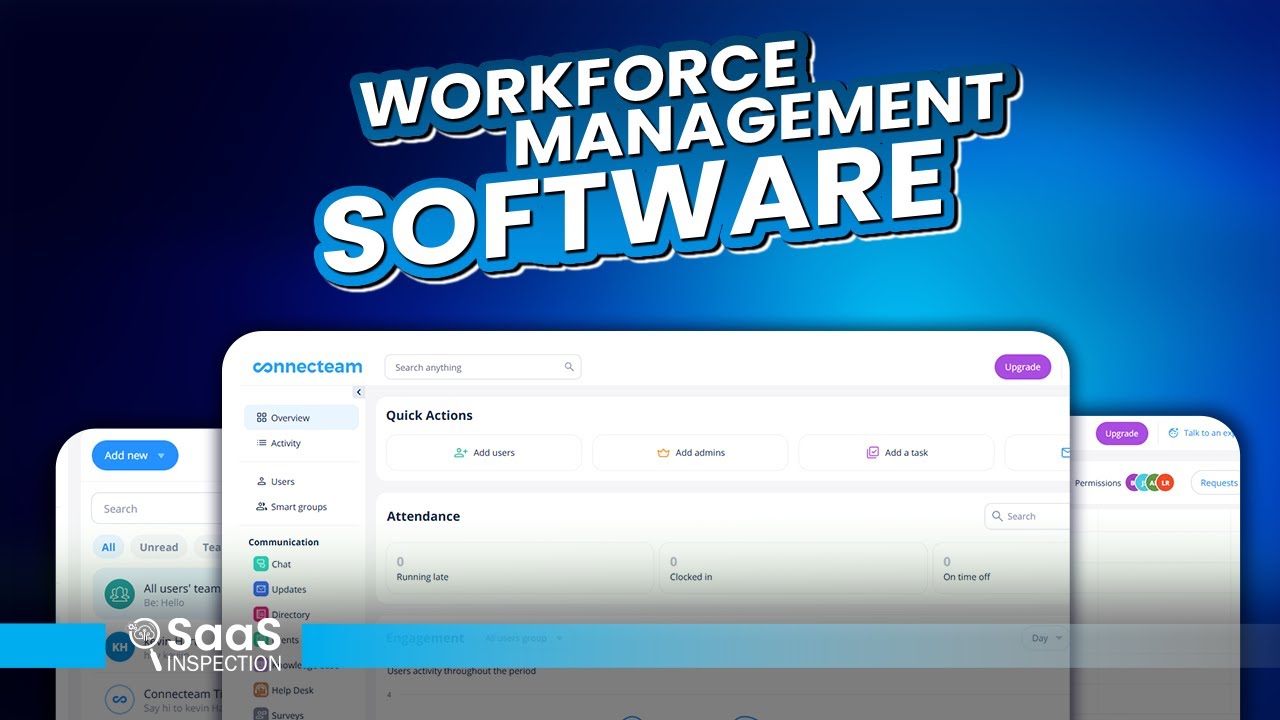Viewport: 1280px width, 720px height.
Task: Open the Day period dropdown
Action: [x=1045, y=638]
